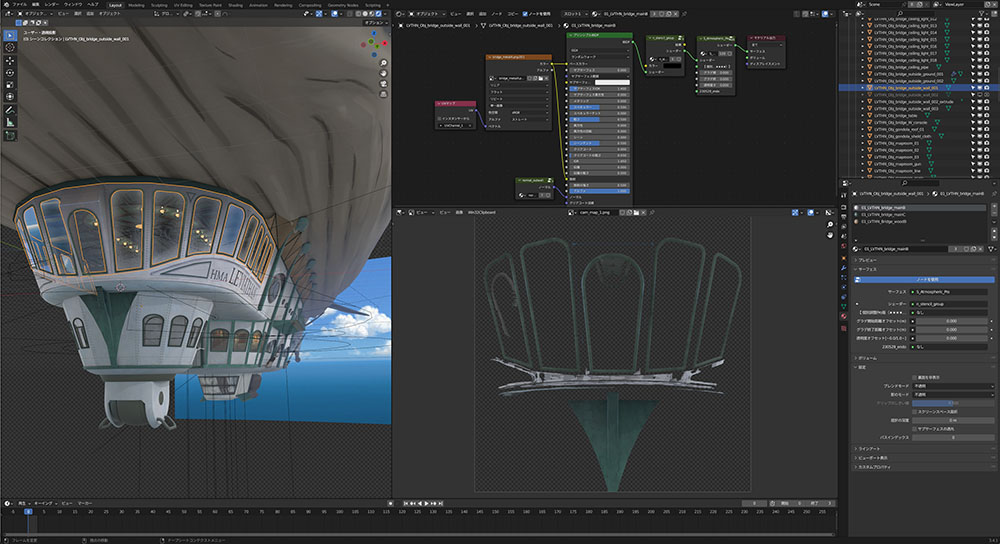Toggle selectability arrow for mapsroom_01 row
This screenshot has width=1000, height=544.
click(x=974, y=143)
